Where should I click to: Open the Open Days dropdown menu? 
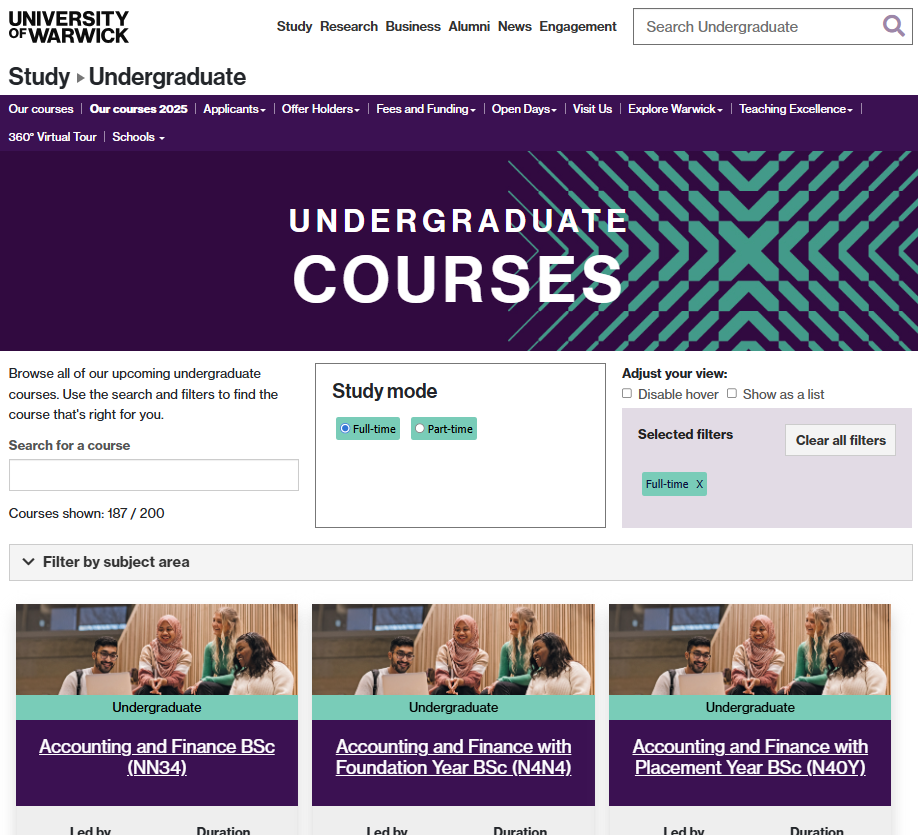coord(524,109)
